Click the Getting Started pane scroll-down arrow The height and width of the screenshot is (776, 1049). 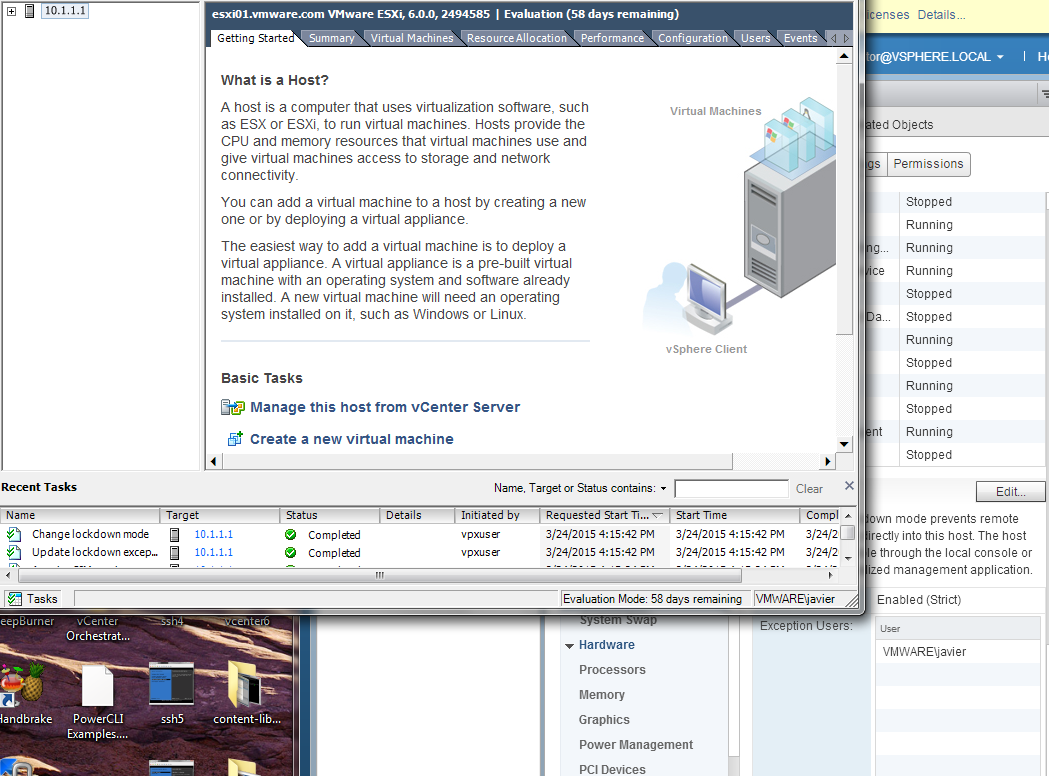pos(844,444)
